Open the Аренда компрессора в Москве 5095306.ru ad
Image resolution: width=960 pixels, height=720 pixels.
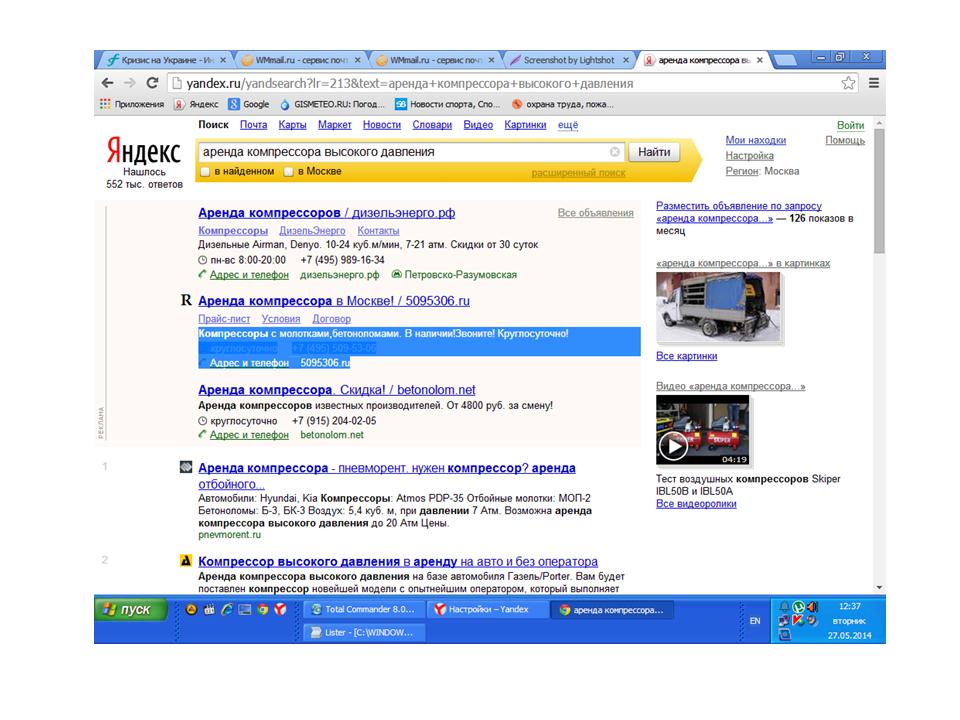click(x=334, y=301)
